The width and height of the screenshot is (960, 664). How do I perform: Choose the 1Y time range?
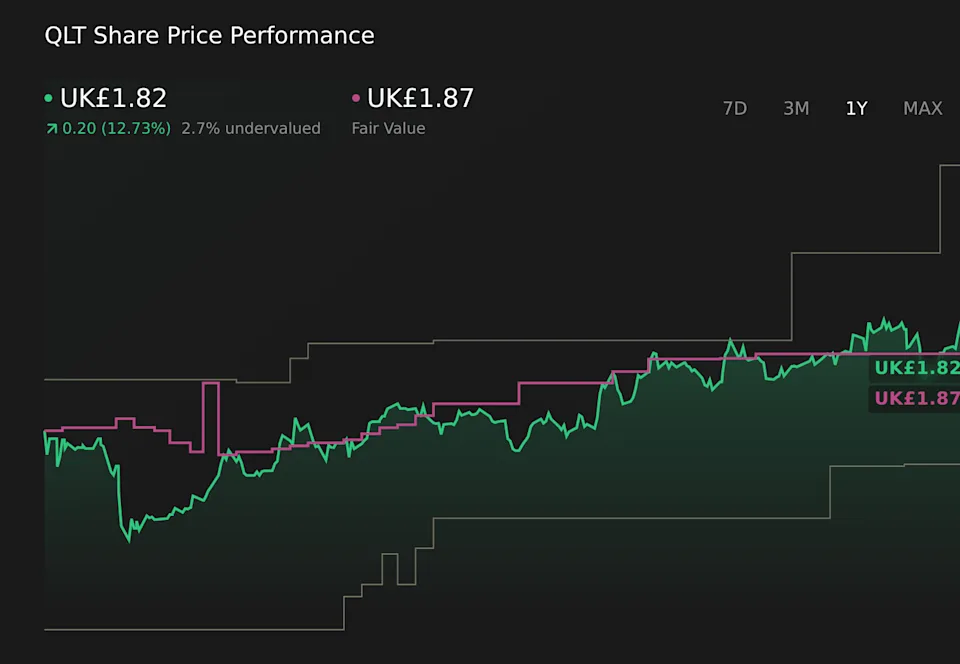pyautogui.click(x=856, y=108)
